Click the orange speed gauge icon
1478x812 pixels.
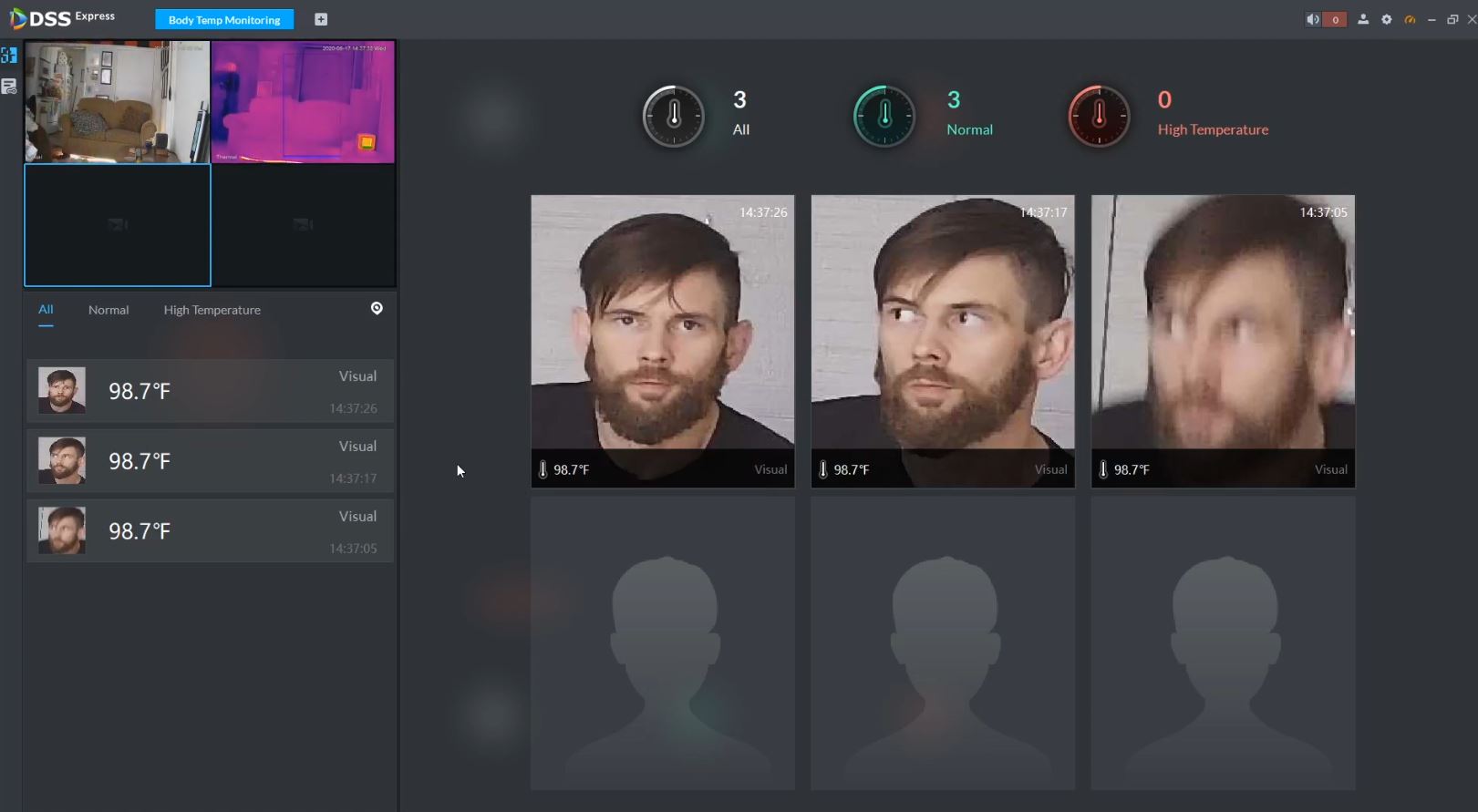1410,19
